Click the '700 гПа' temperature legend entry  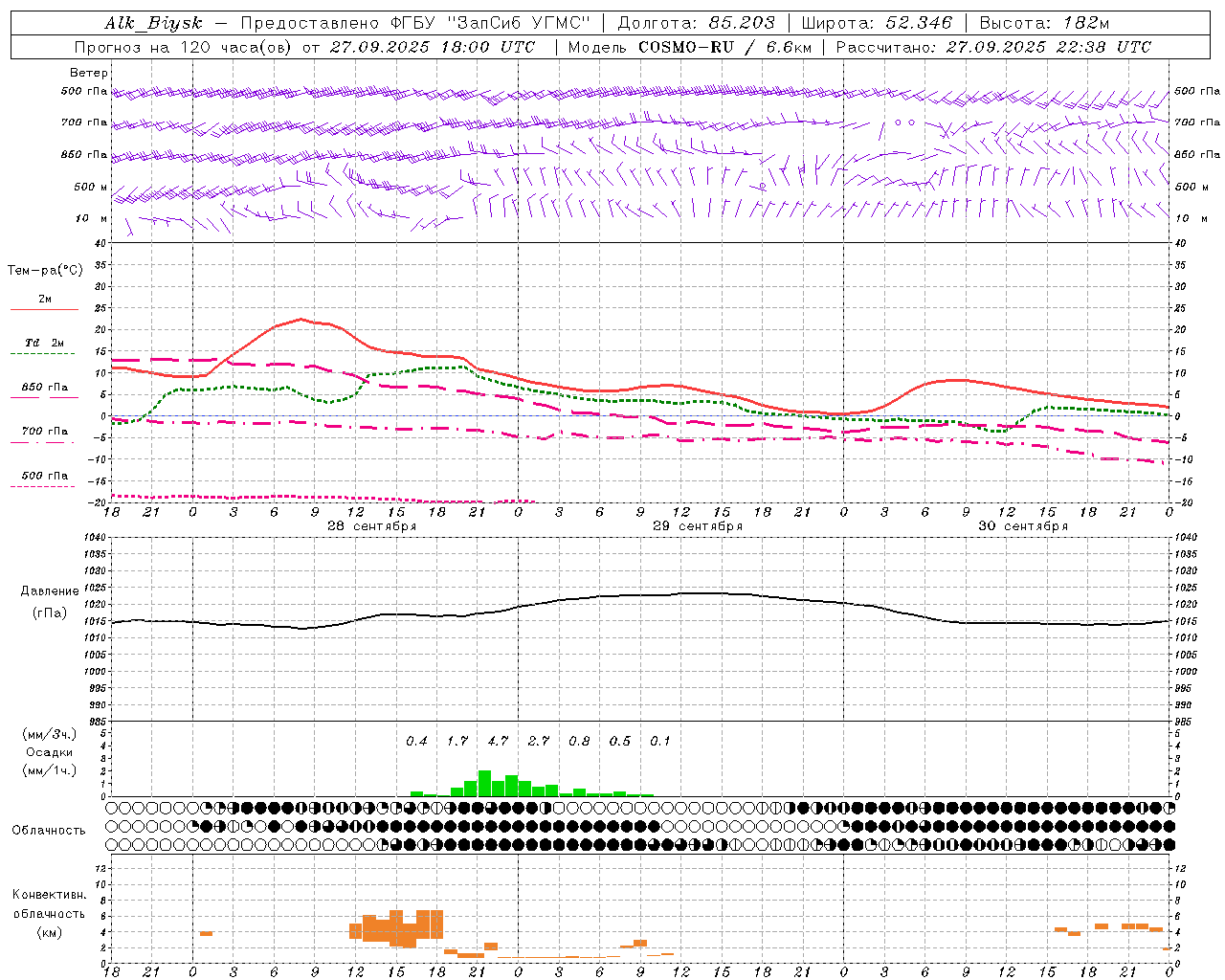tap(44, 432)
